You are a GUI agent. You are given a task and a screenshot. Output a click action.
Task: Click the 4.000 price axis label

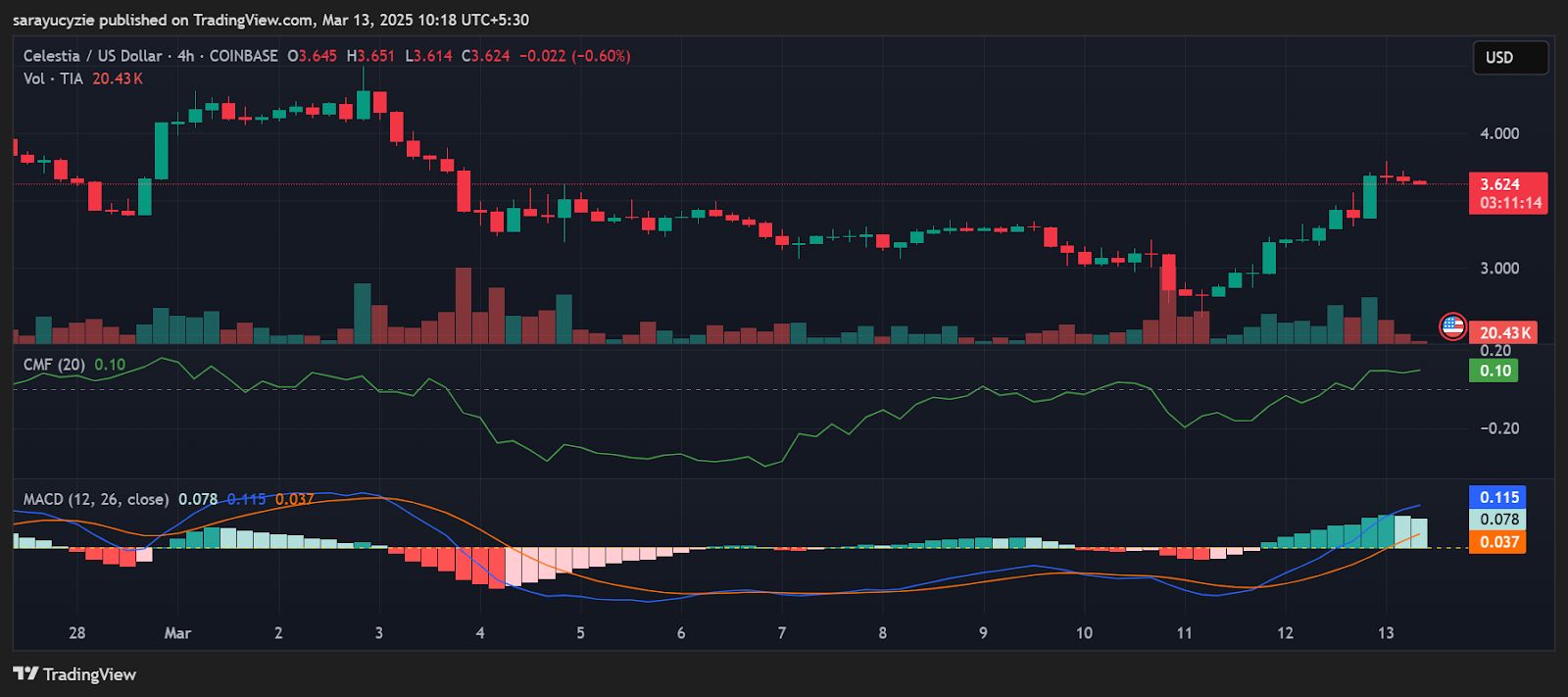click(1499, 134)
